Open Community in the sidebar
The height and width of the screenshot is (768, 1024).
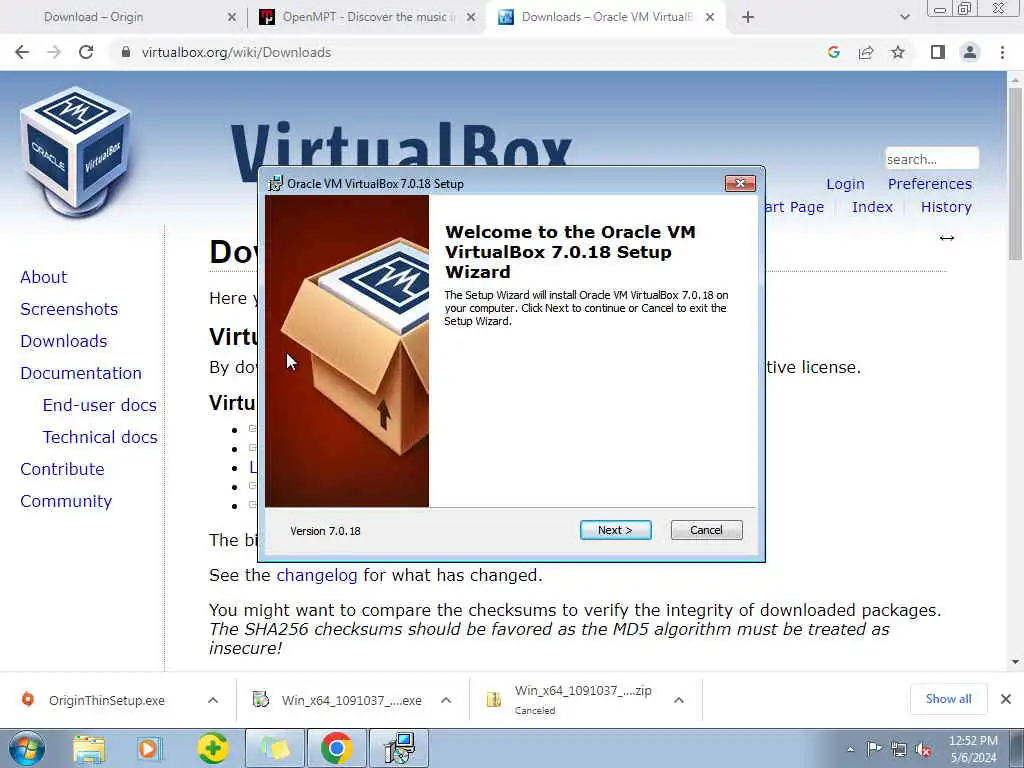(x=66, y=501)
